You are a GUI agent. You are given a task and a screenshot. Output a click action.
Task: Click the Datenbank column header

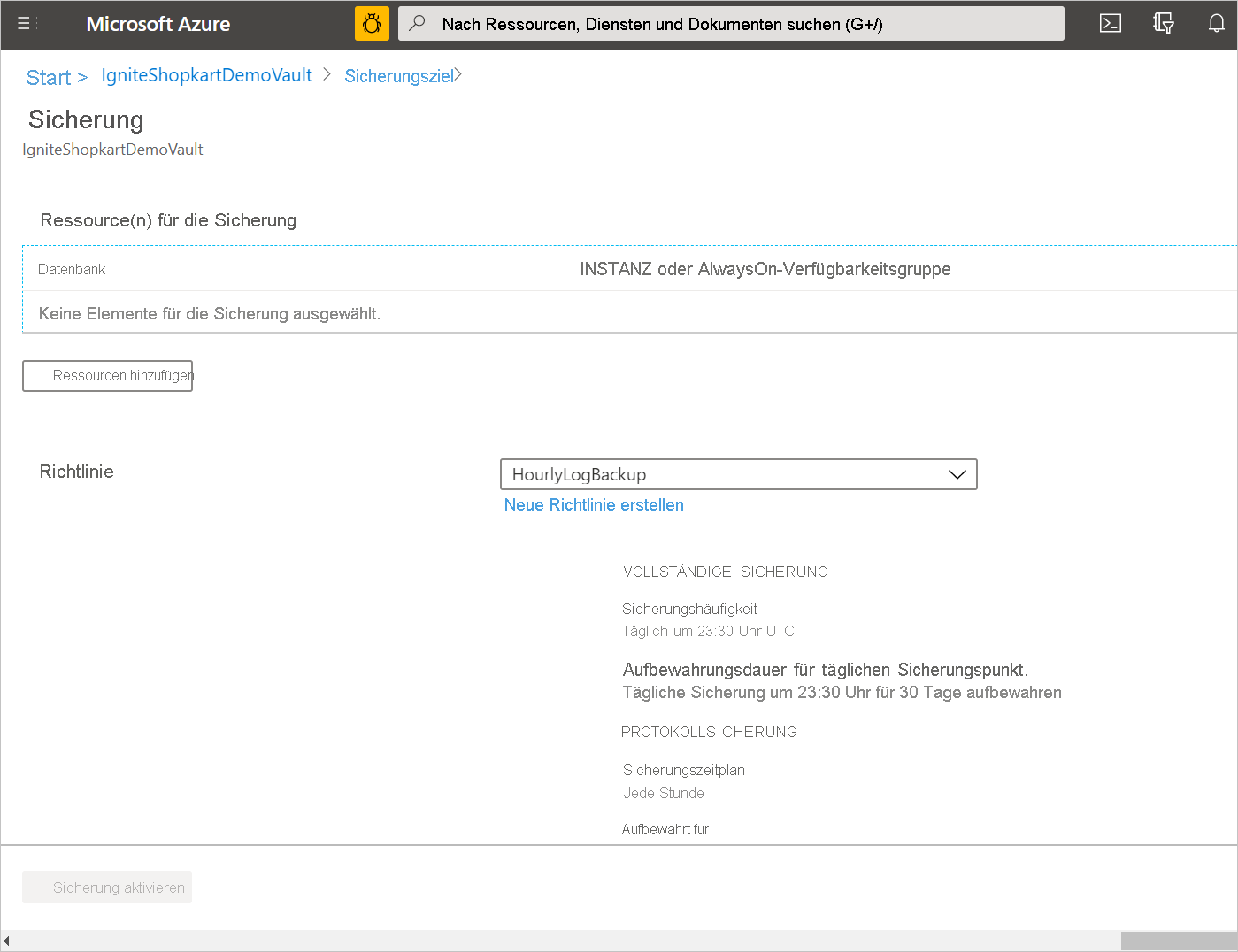(x=72, y=269)
